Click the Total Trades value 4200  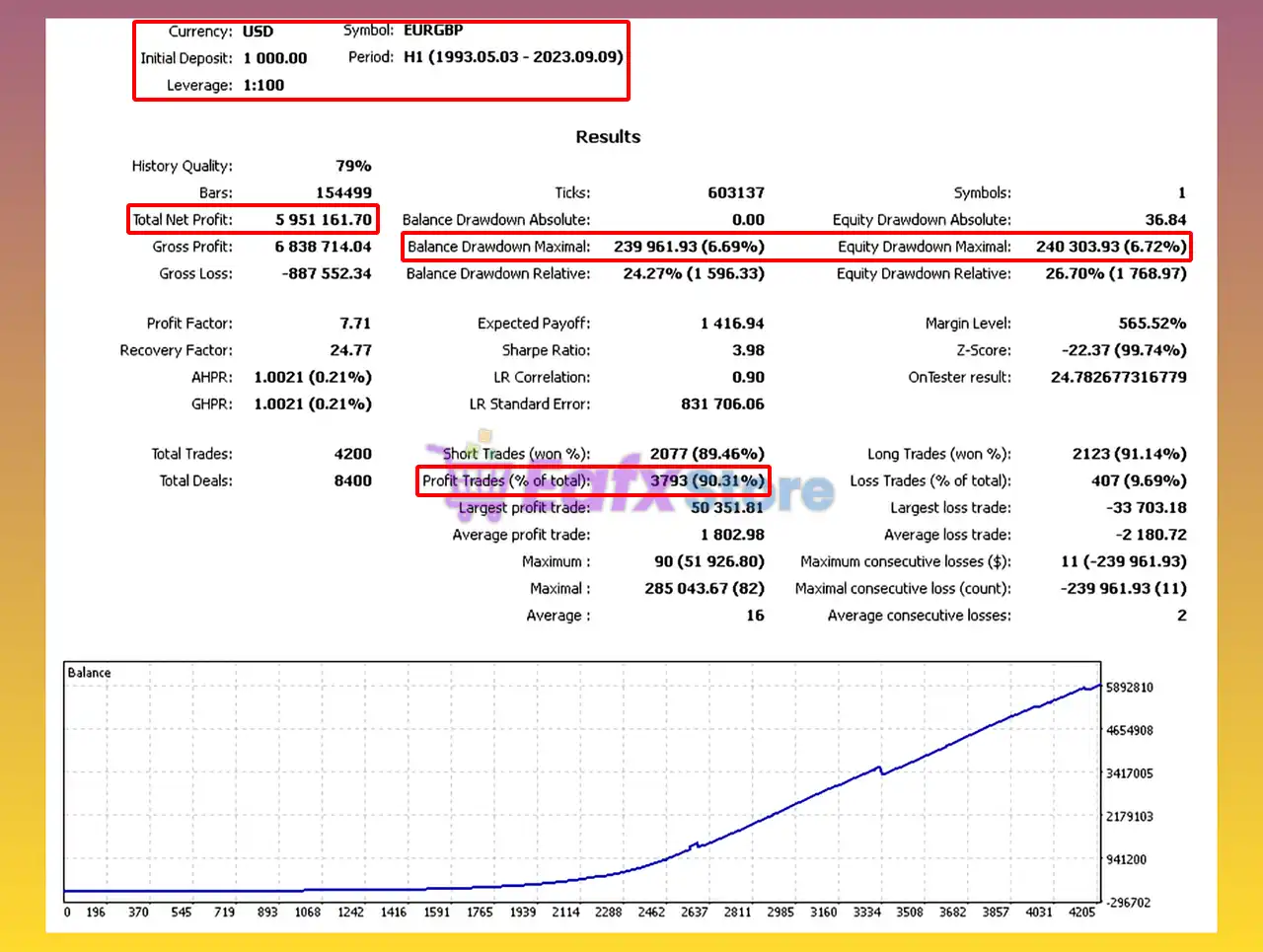click(x=352, y=454)
